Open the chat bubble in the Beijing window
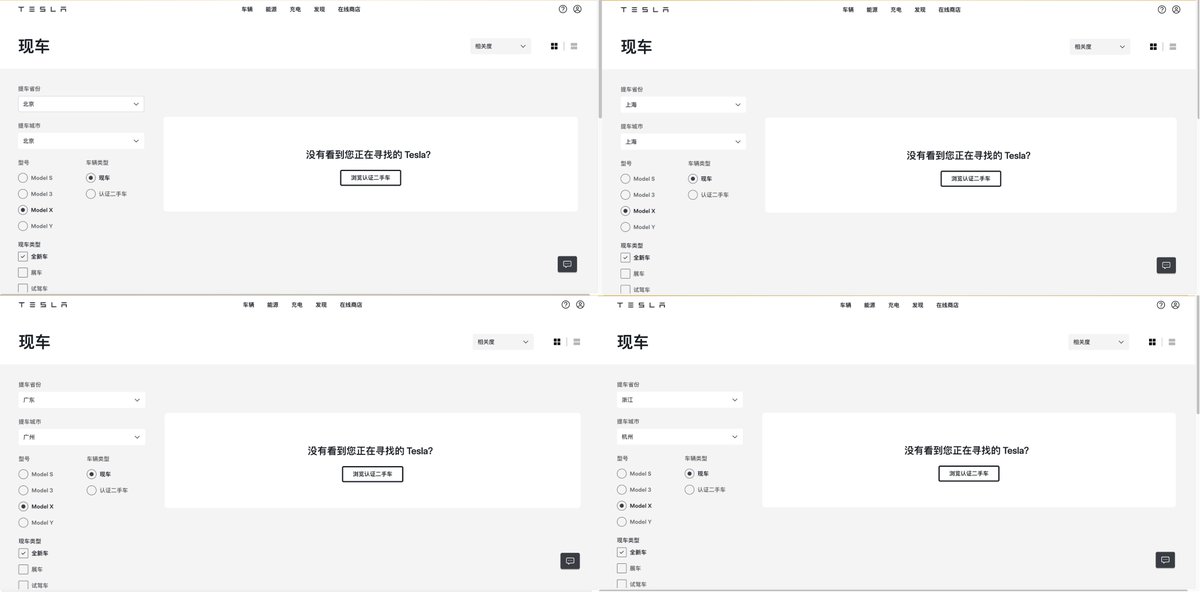This screenshot has width=1200, height=592. 567,264
